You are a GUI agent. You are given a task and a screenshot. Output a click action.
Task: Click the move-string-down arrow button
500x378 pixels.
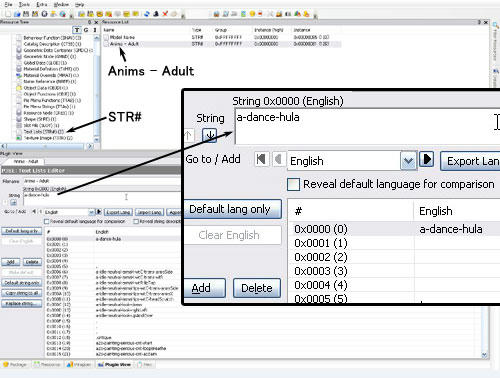[x=210, y=135]
